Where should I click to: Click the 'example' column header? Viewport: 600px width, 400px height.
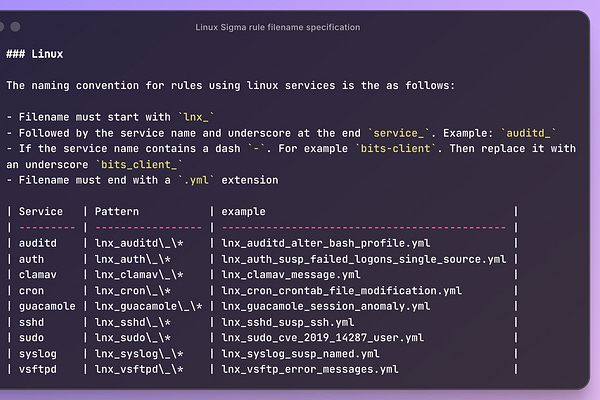coord(243,212)
